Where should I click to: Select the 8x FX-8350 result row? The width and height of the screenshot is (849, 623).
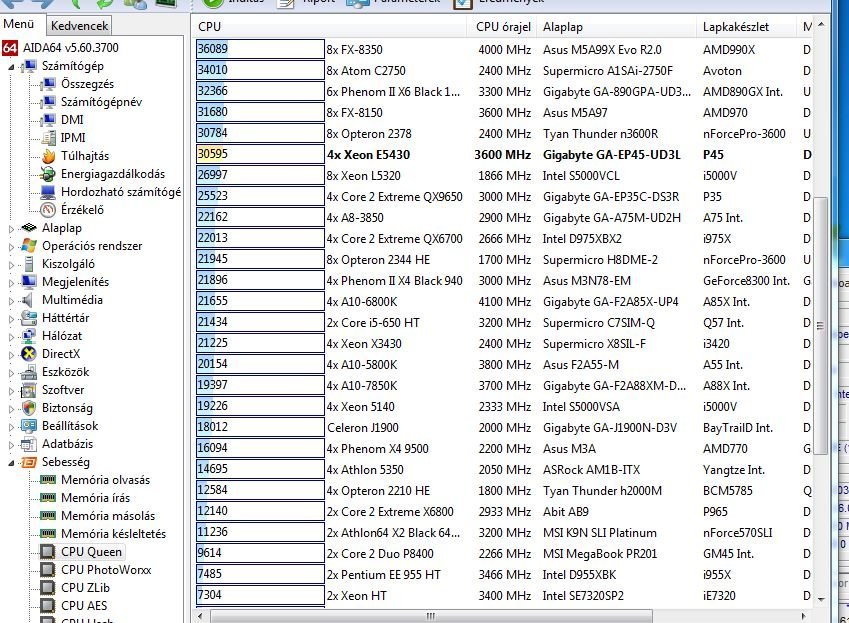(x=504, y=49)
